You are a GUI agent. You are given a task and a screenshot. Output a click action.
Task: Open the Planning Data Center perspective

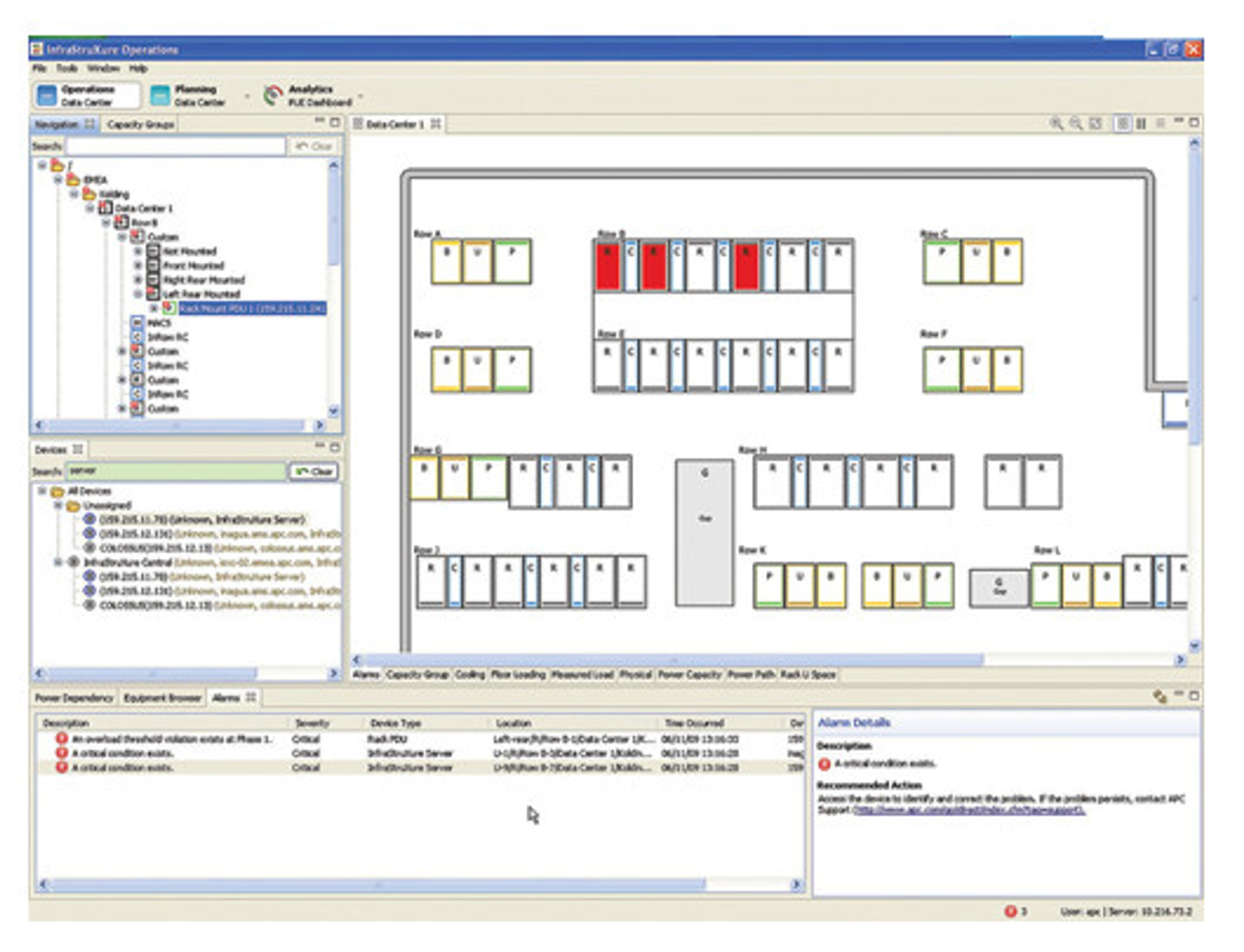coord(193,95)
